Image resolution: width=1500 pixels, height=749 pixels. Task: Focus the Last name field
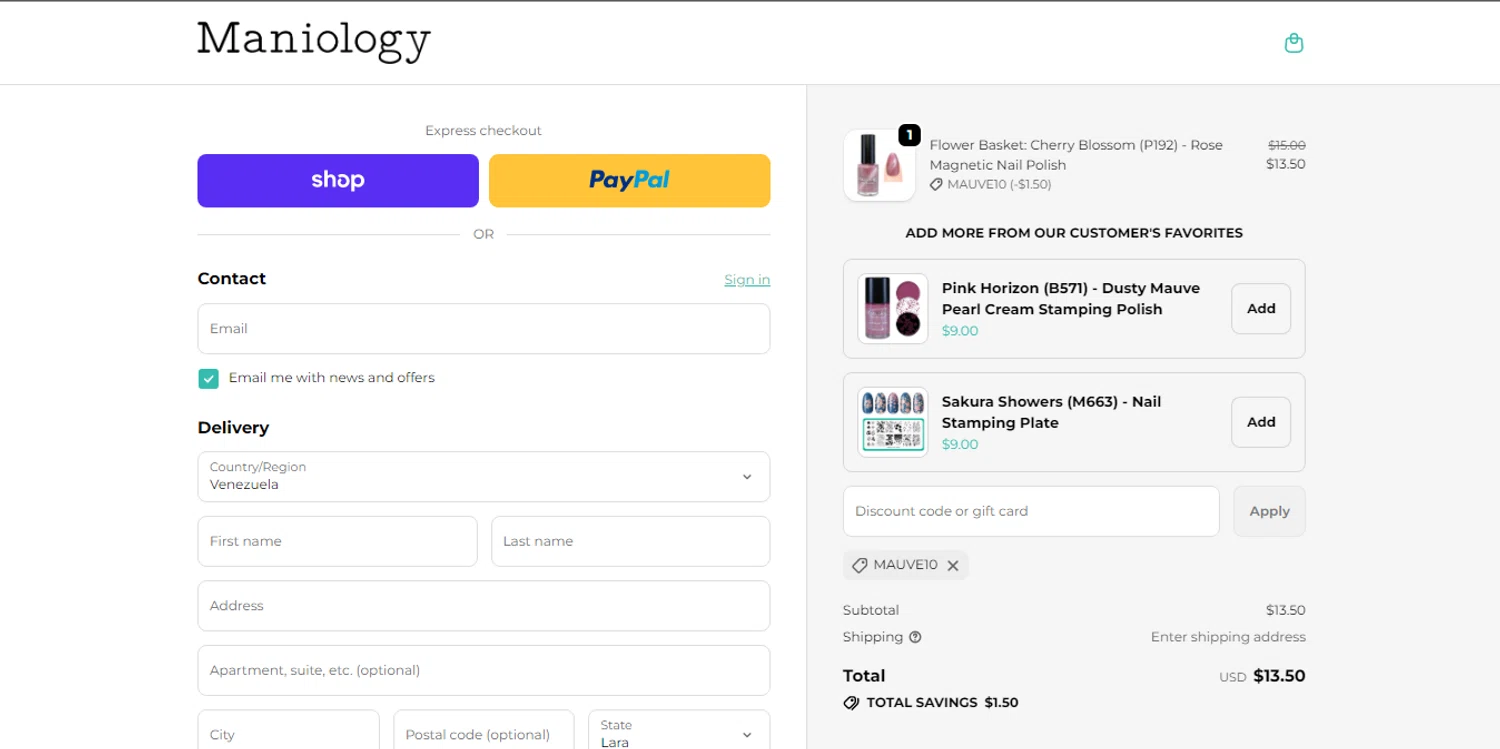[x=631, y=541]
